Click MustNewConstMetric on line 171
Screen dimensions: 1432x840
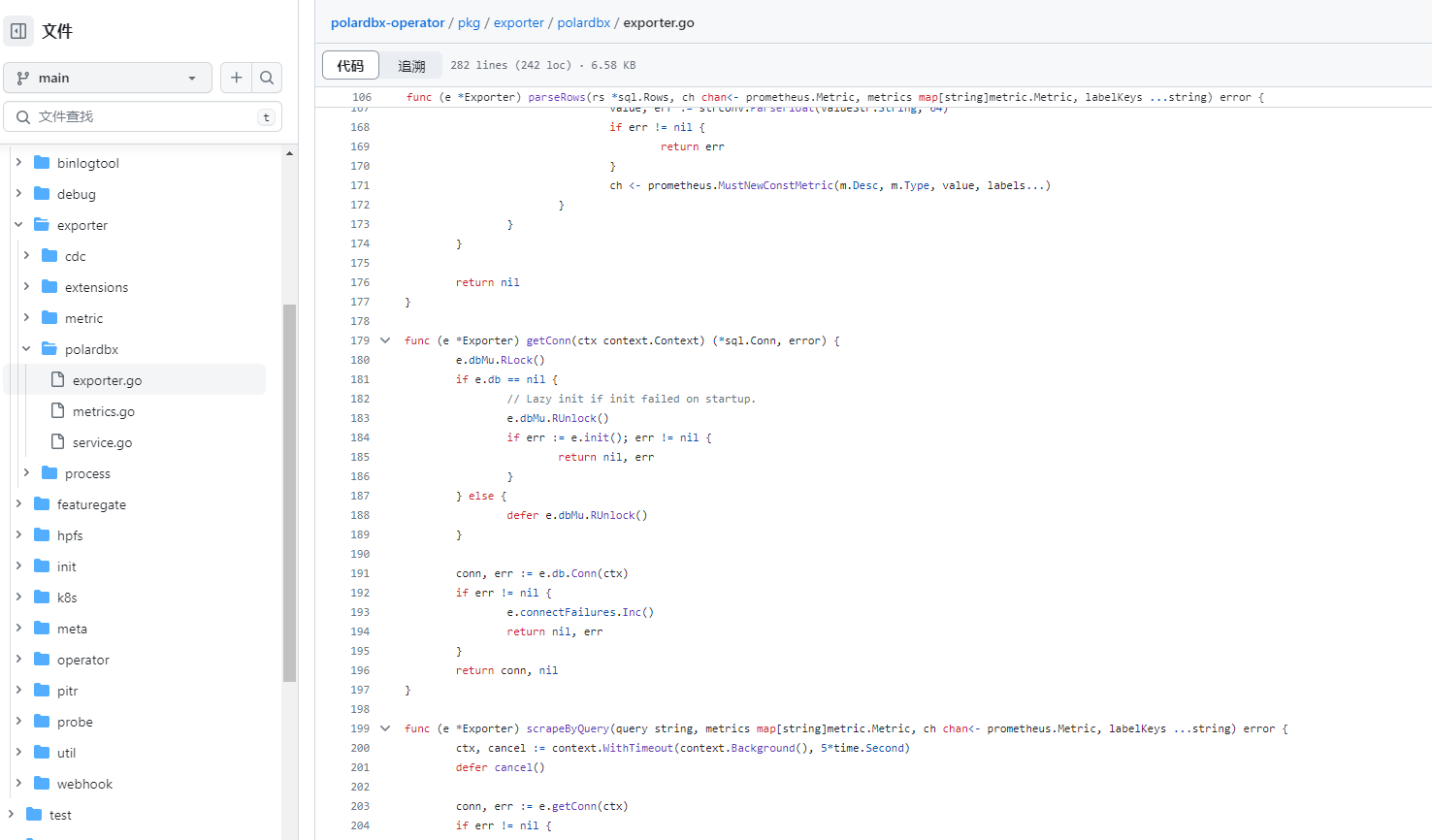pos(775,185)
